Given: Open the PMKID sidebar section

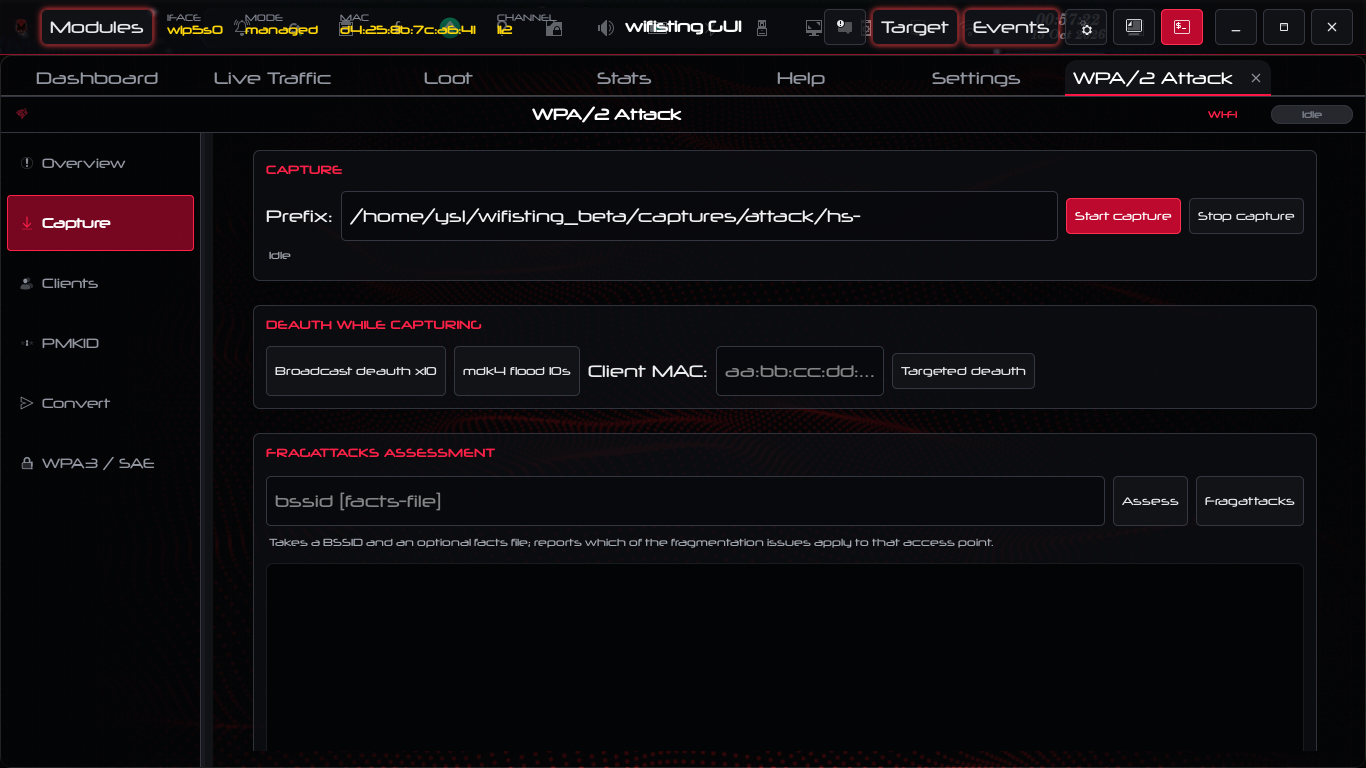Looking at the screenshot, I should (100, 343).
